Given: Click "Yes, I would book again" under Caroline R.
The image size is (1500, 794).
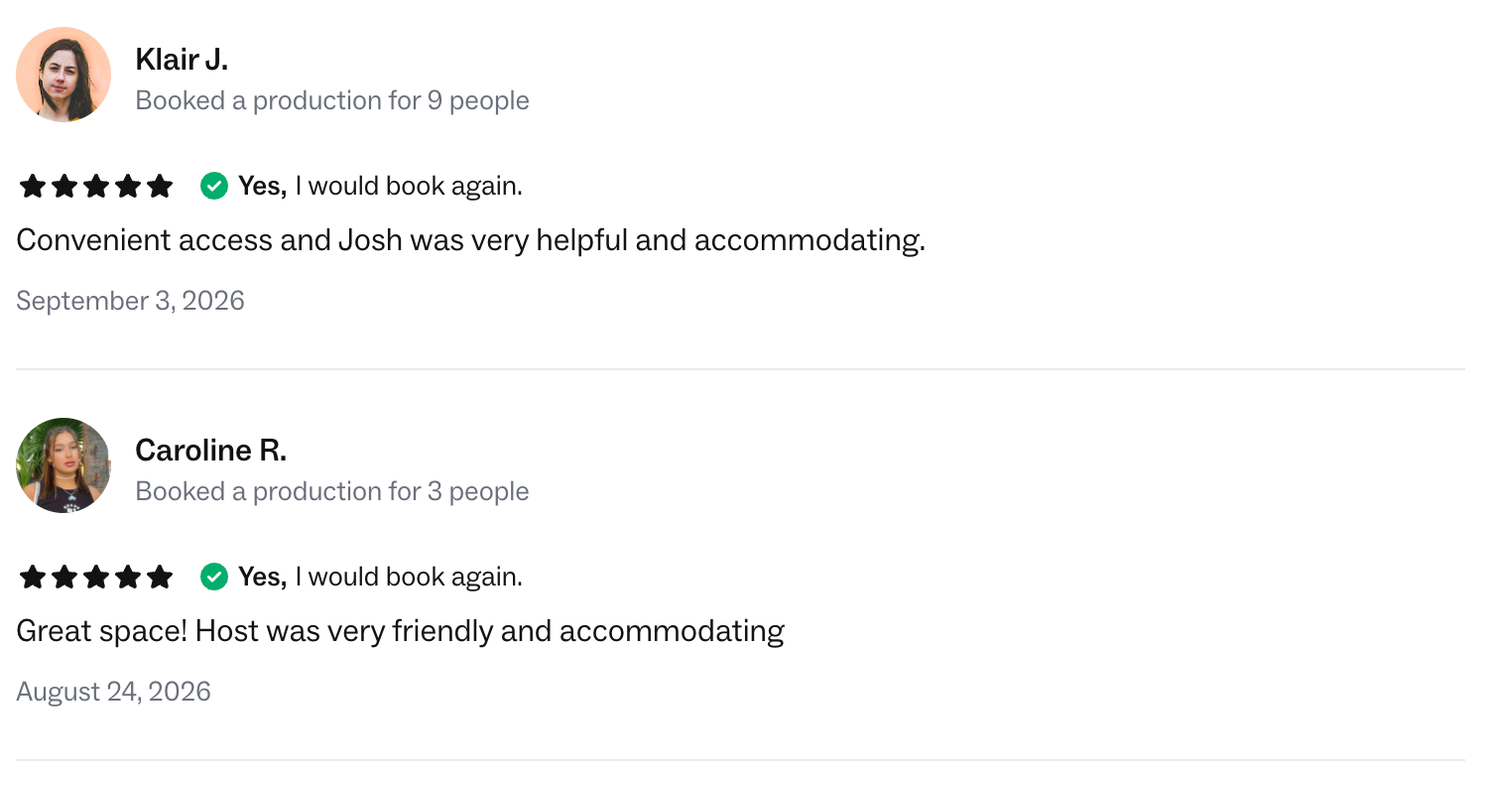Looking at the screenshot, I should pyautogui.click(x=380, y=577).
